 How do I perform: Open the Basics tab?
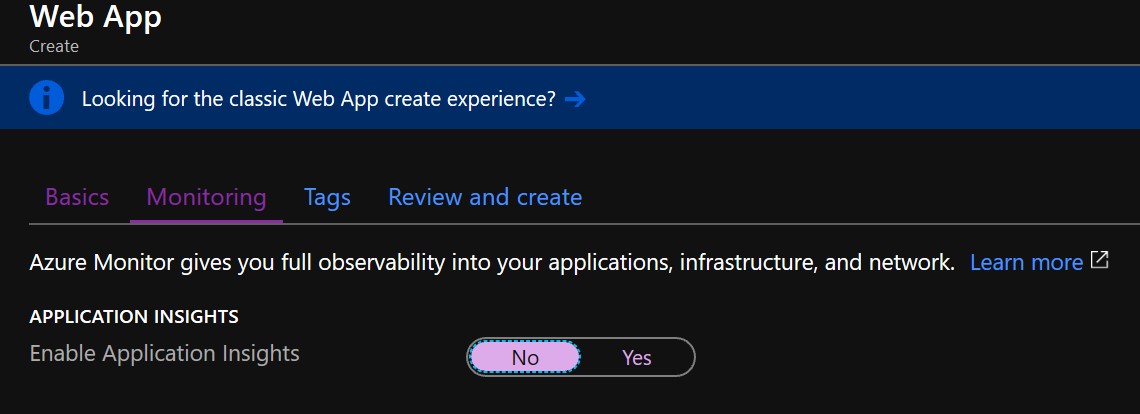pyautogui.click(x=77, y=197)
